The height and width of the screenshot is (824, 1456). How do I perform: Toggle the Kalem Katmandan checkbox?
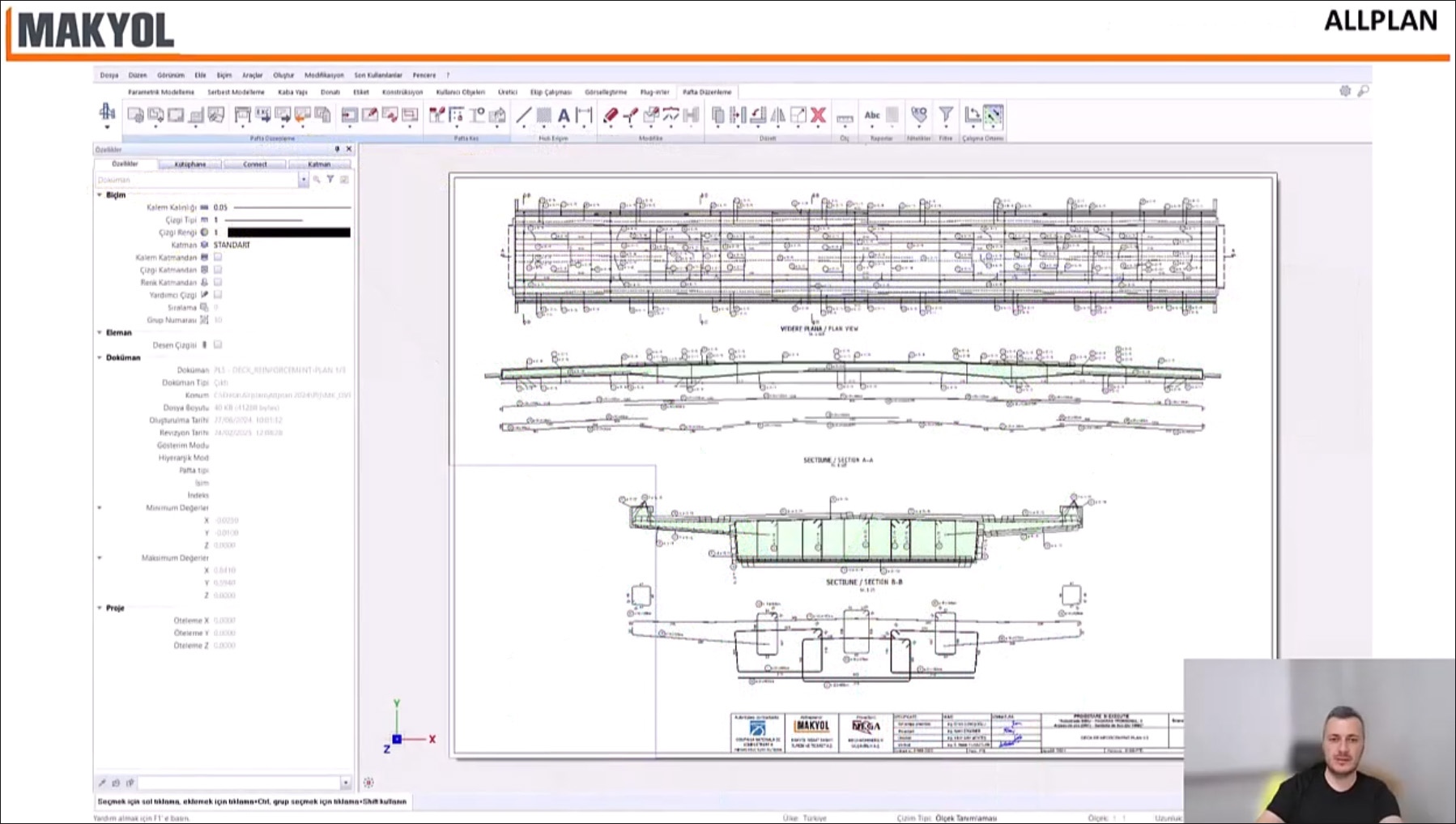(218, 257)
